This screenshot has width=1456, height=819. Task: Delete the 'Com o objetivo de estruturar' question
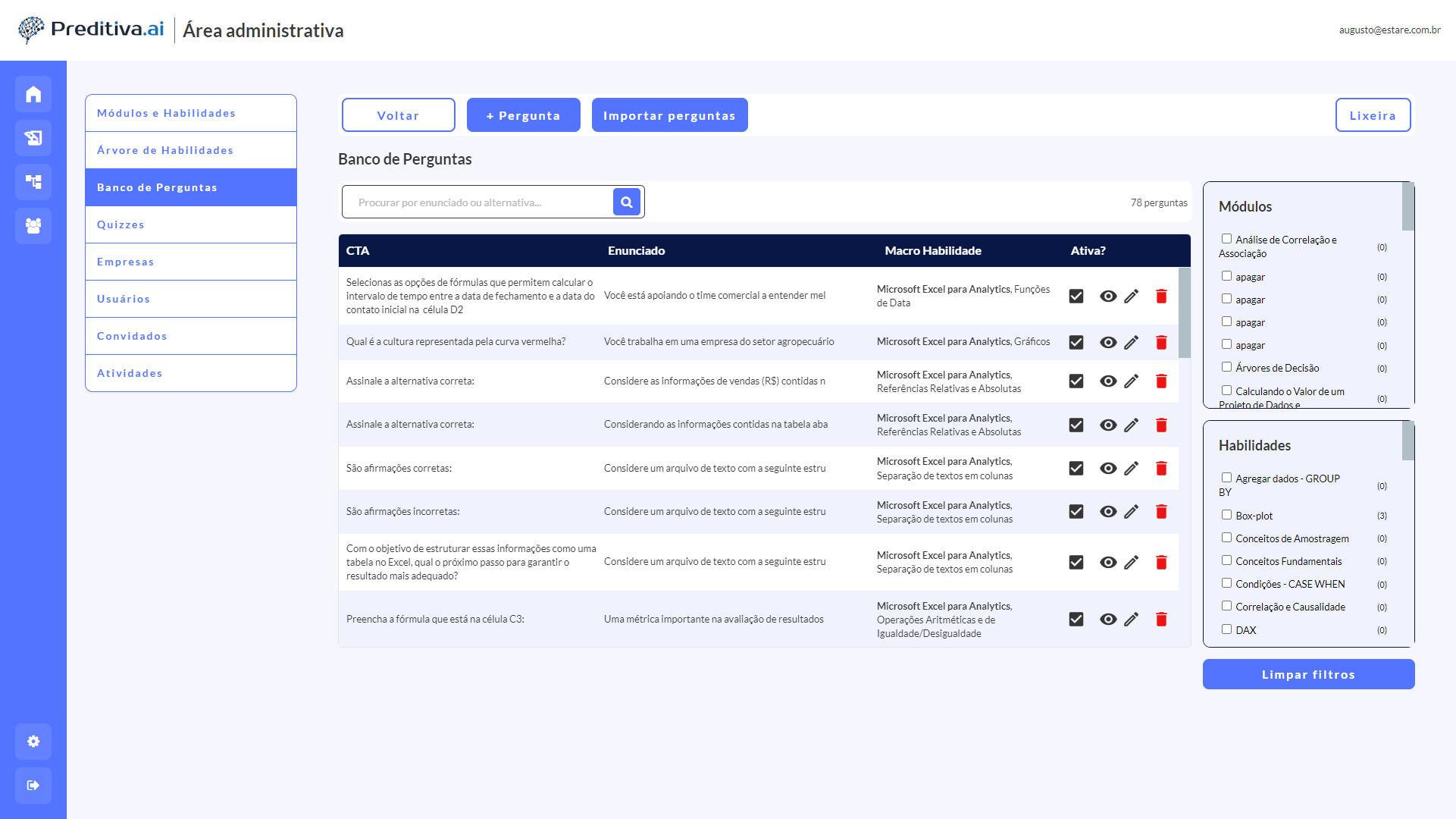1161,563
